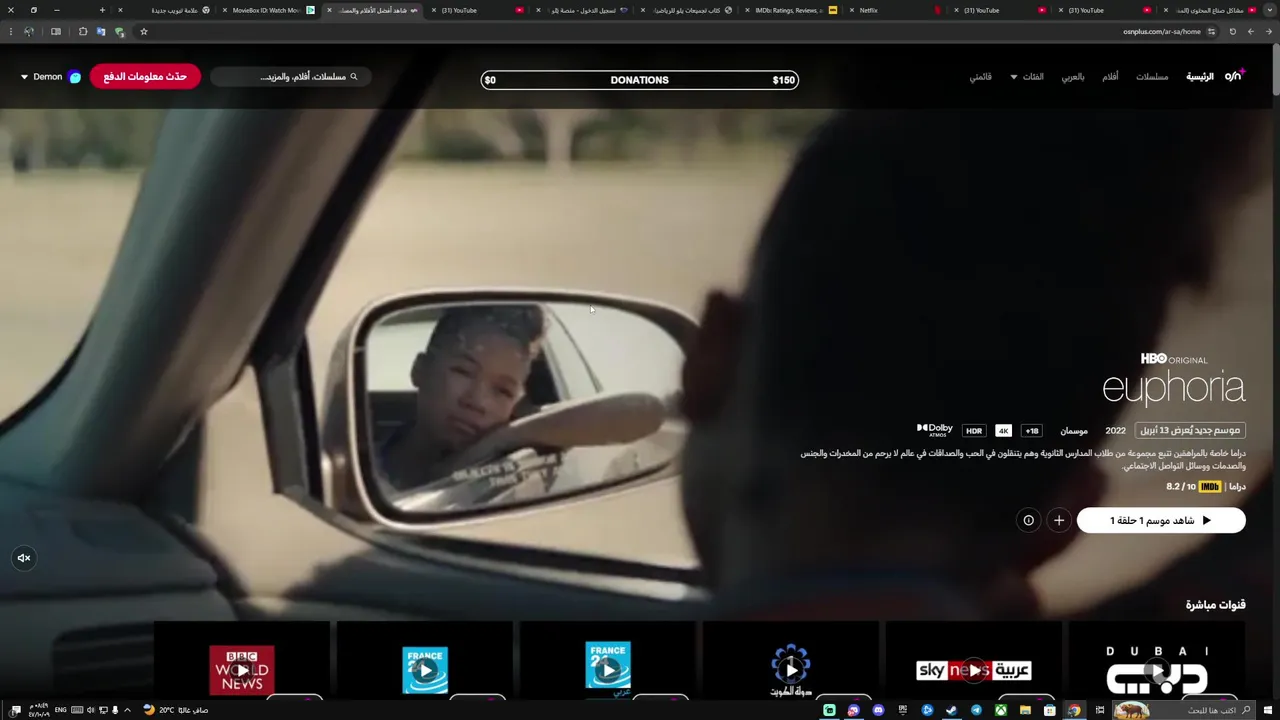
Task: Open Xbox app from the taskbar
Action: click(1001, 710)
